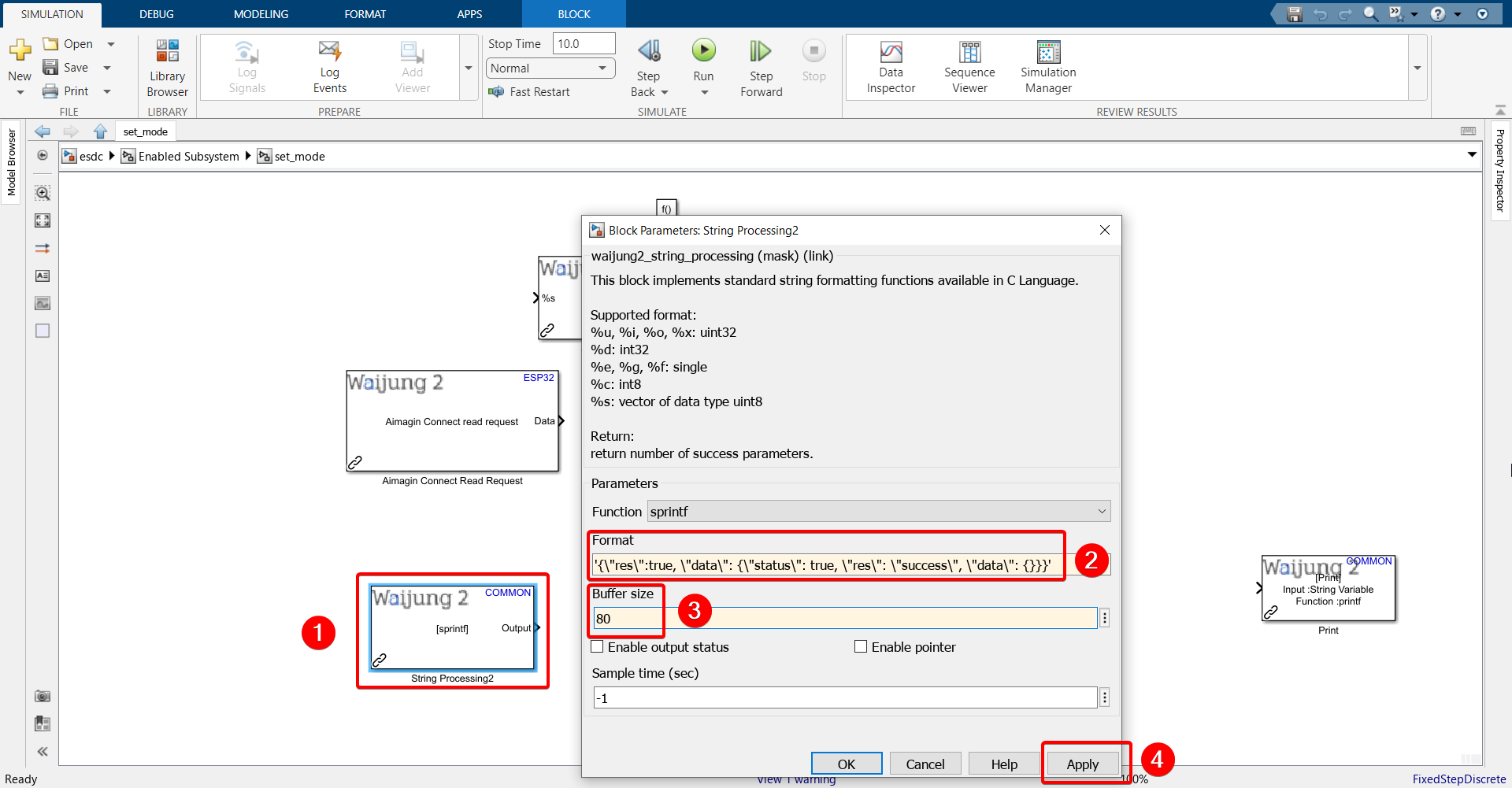Screen dimensions: 1512x788
Task: Toggle Fast Restart option
Action: [529, 92]
